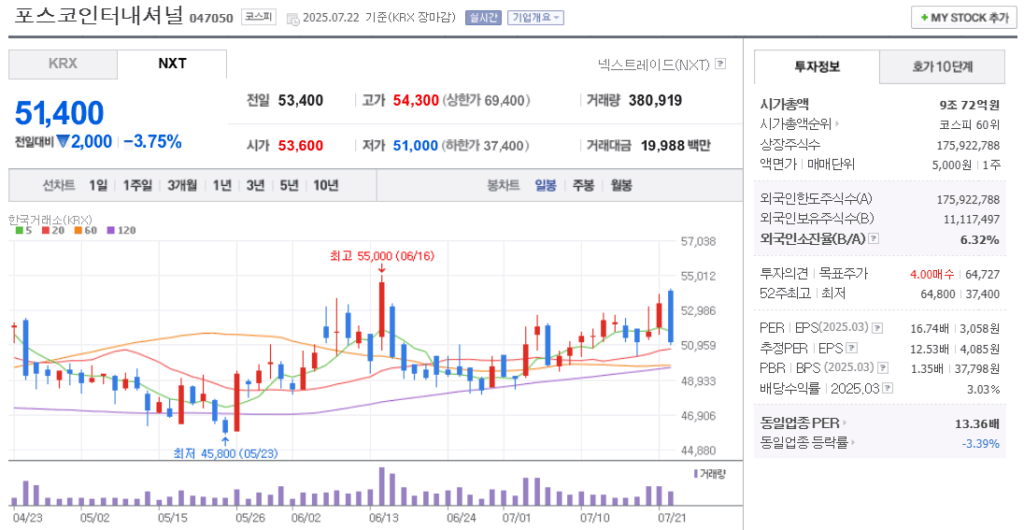
Task: Click the 5-day moving average legend marker
Action: click(19, 230)
